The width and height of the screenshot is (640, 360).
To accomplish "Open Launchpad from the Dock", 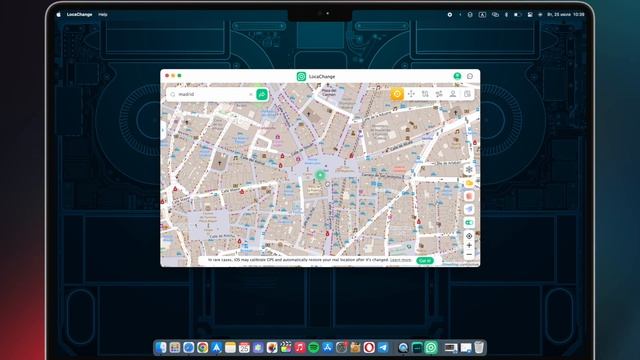I will pos(175,347).
